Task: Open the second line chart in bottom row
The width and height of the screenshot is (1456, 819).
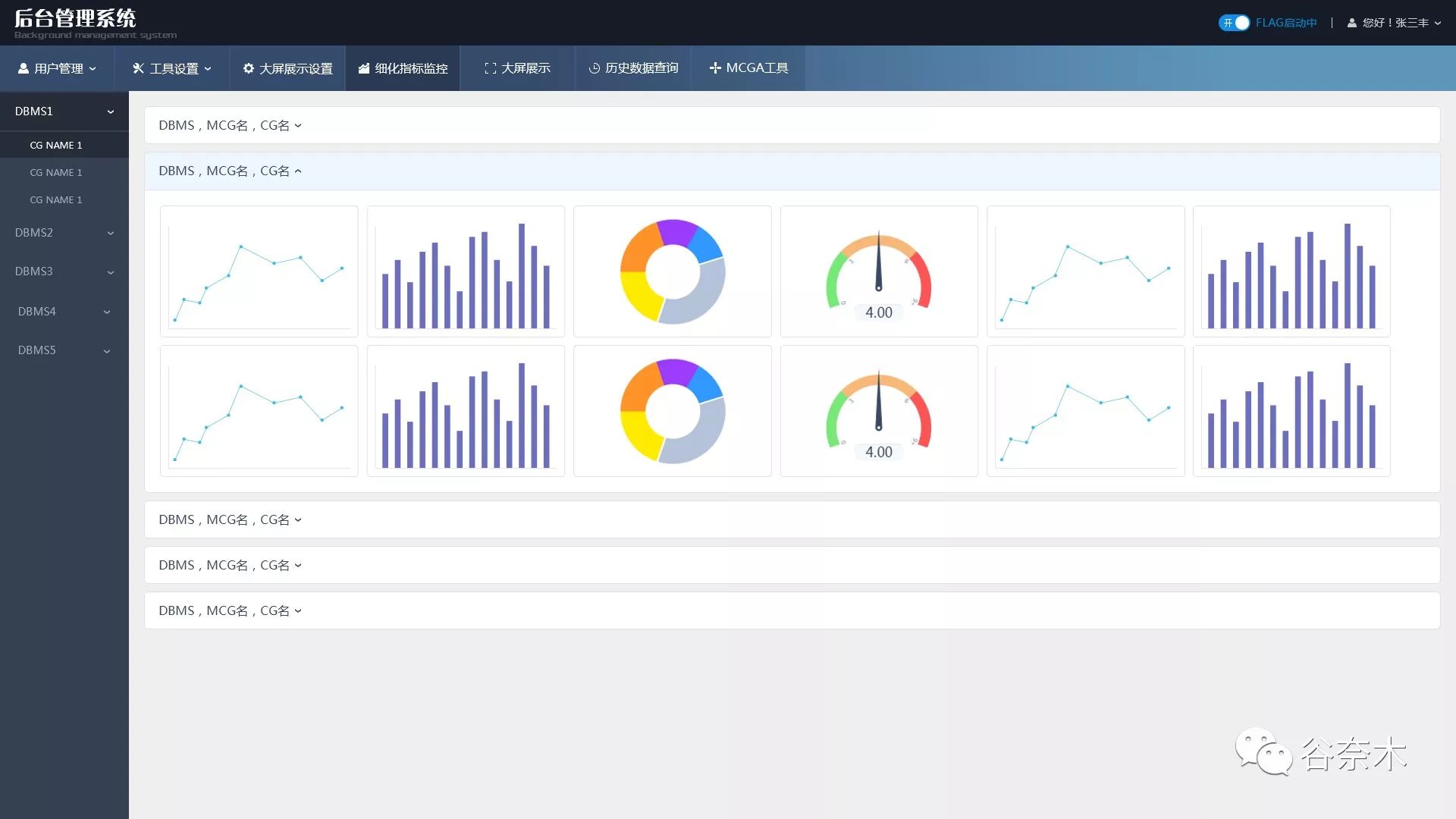Action: 1086,411
